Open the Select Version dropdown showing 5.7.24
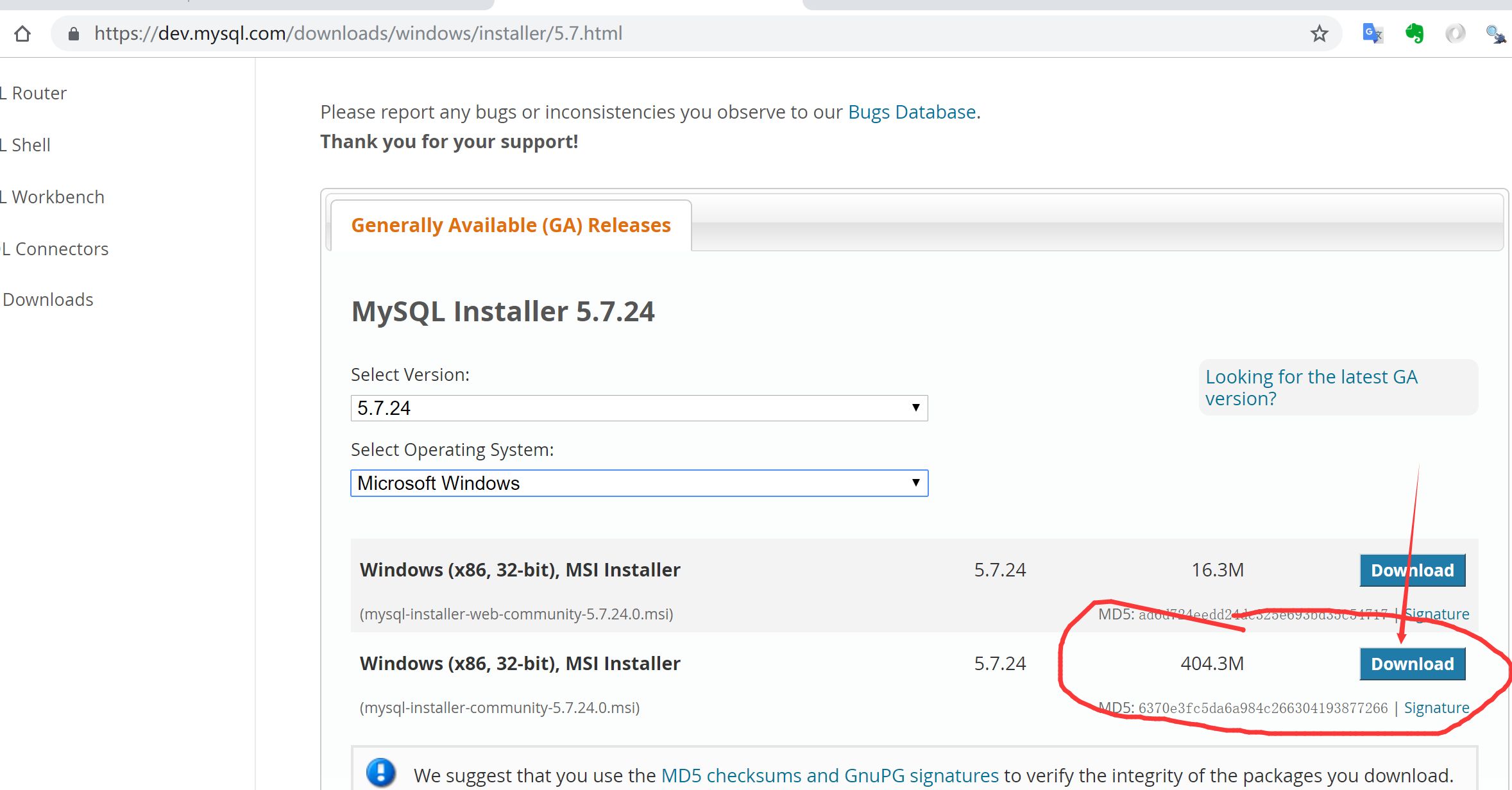Viewport: 1512px width, 790px height. (639, 408)
